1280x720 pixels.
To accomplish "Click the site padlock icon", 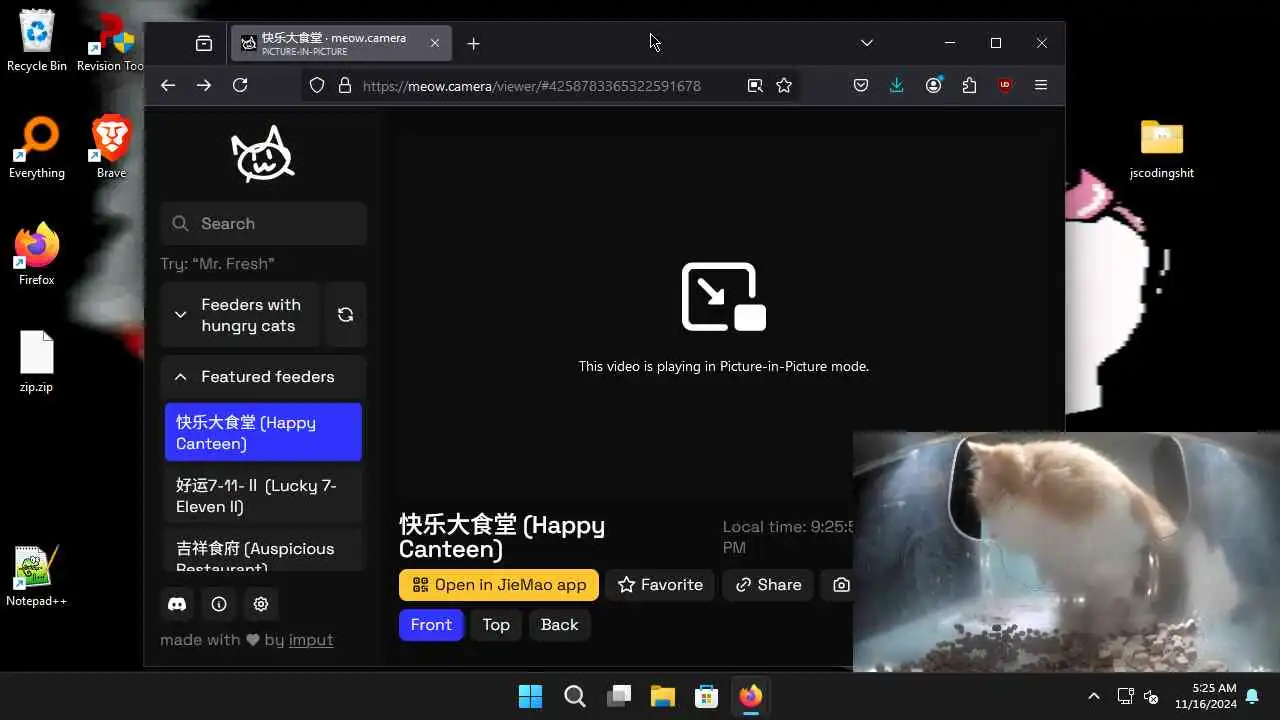I will [345, 86].
